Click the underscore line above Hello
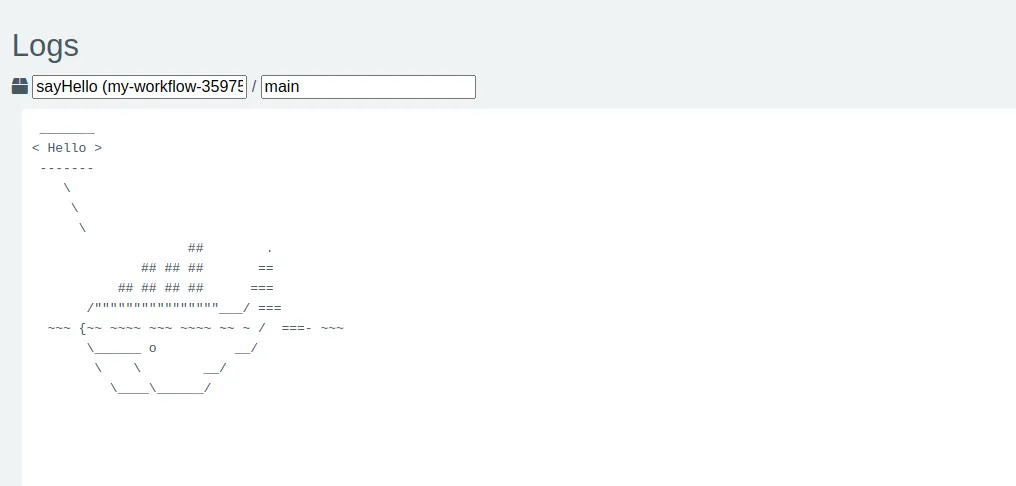 pyautogui.click(x=67, y=129)
